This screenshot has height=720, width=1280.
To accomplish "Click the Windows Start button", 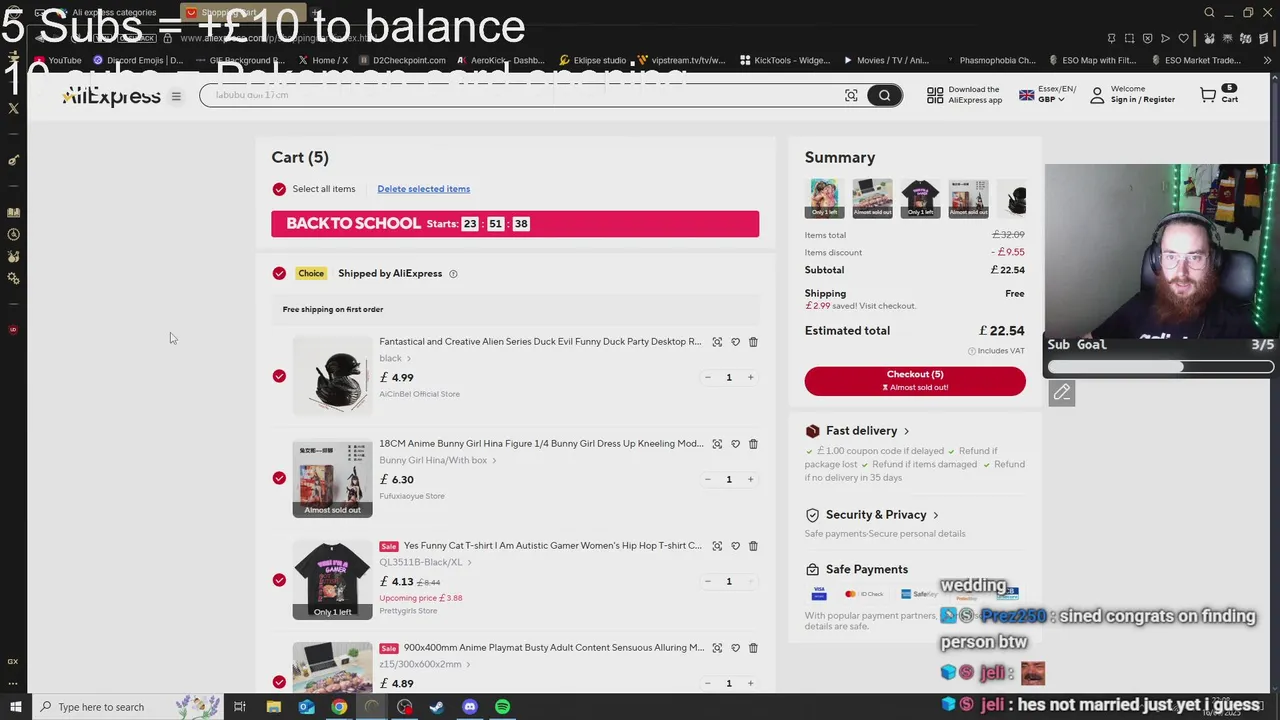I will coord(15,707).
